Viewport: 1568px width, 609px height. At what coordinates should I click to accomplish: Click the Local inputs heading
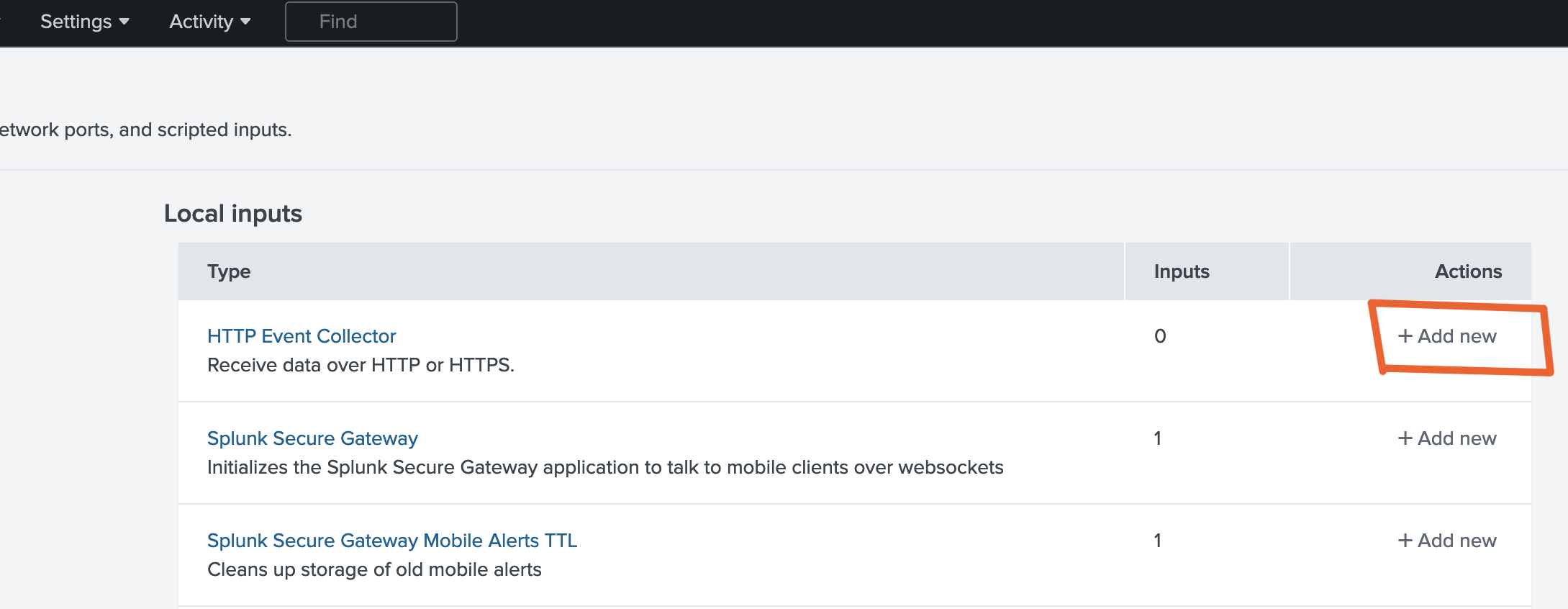pos(233,214)
